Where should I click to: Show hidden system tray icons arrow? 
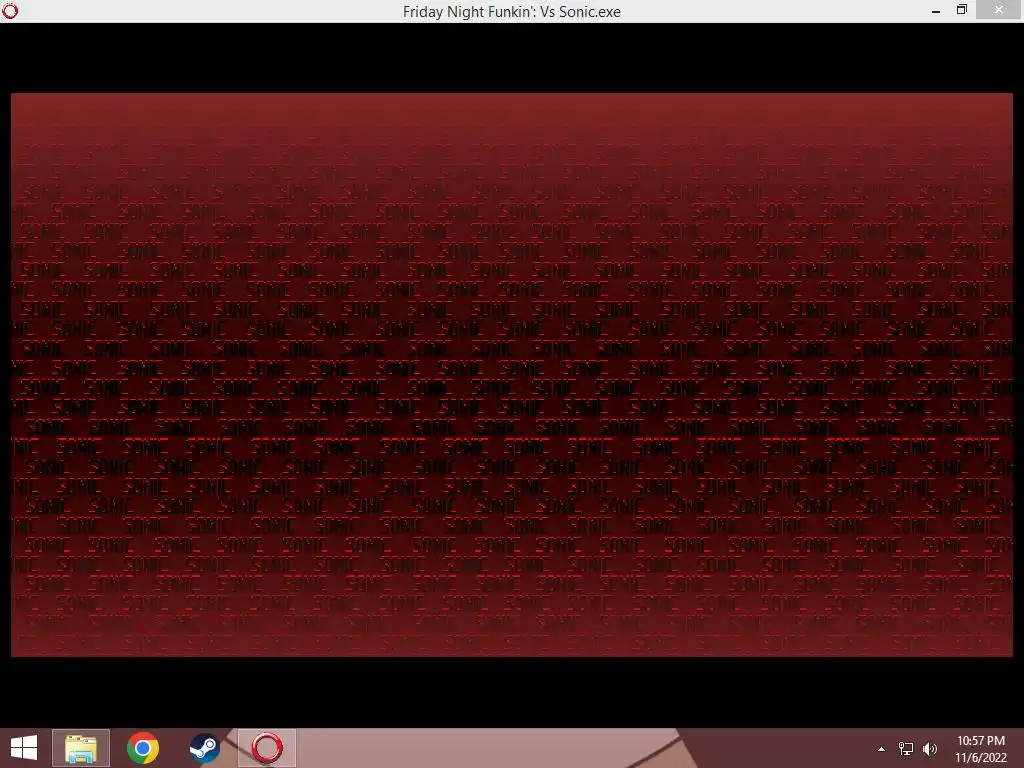pos(881,749)
